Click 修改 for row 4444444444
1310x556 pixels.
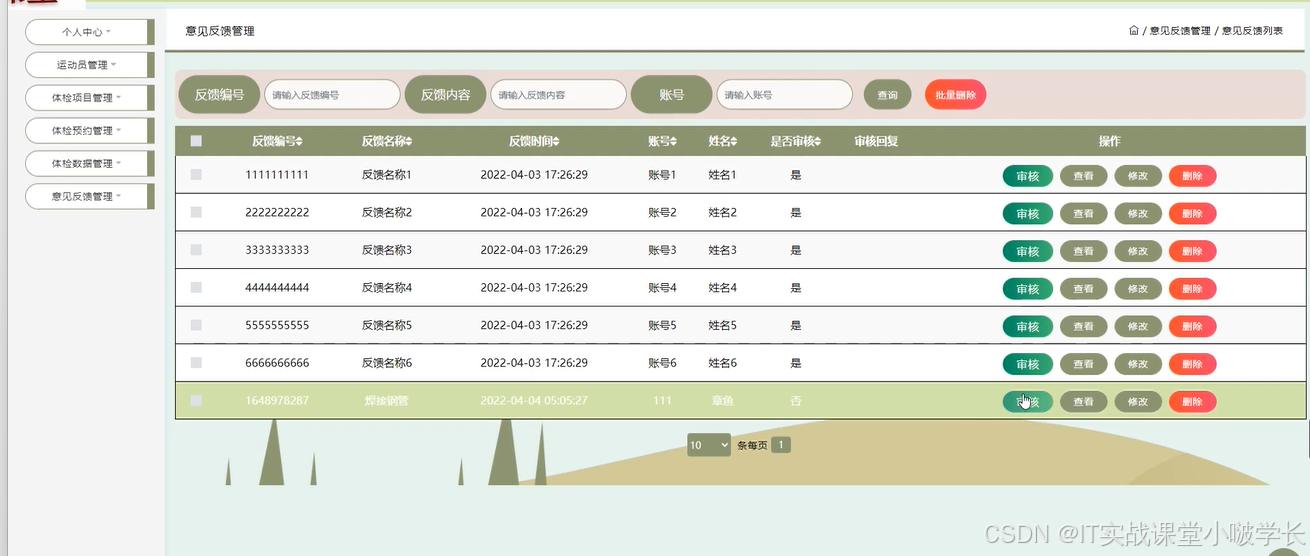click(1138, 289)
